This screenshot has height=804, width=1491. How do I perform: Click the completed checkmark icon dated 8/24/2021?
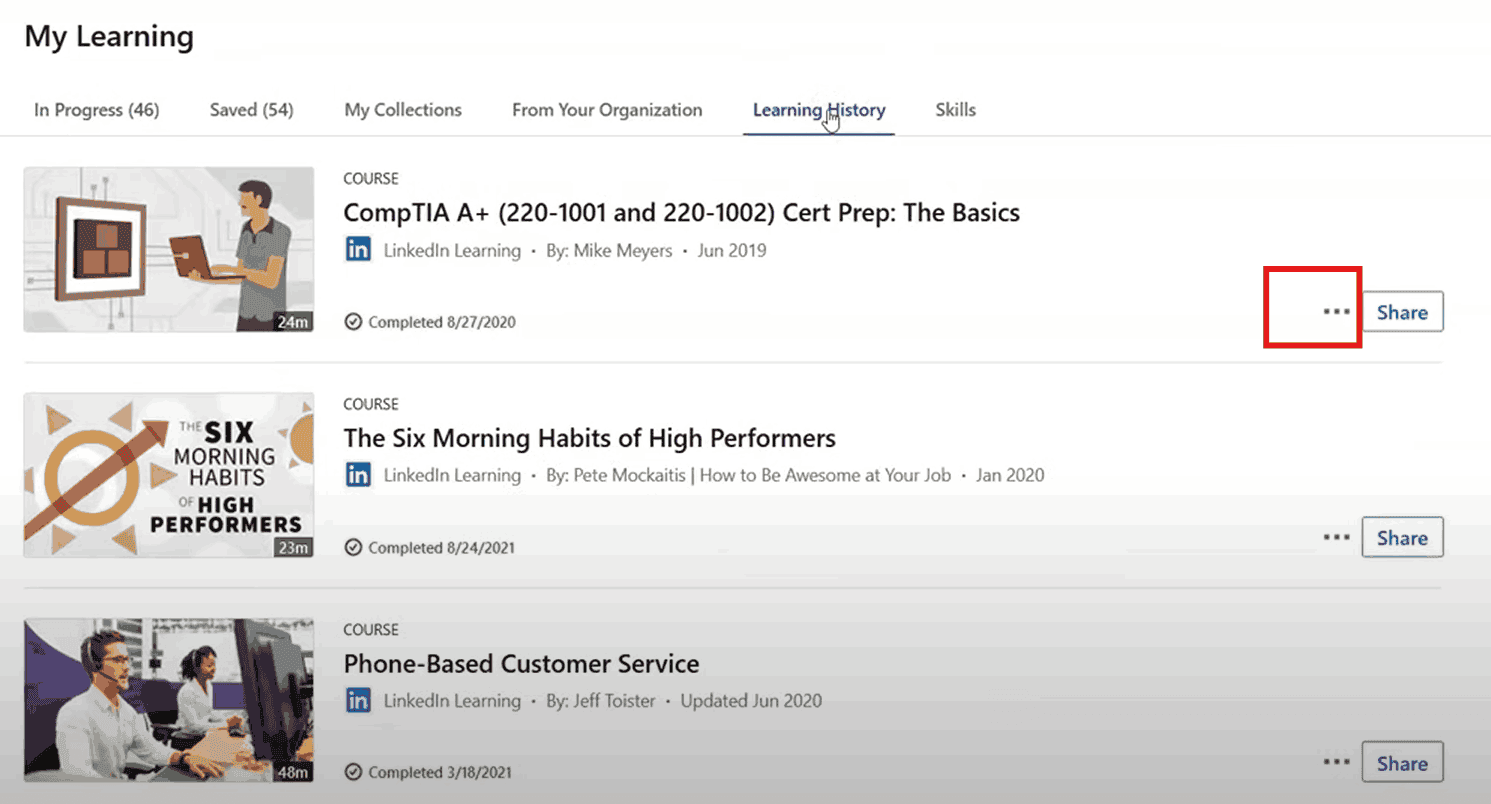(352, 548)
